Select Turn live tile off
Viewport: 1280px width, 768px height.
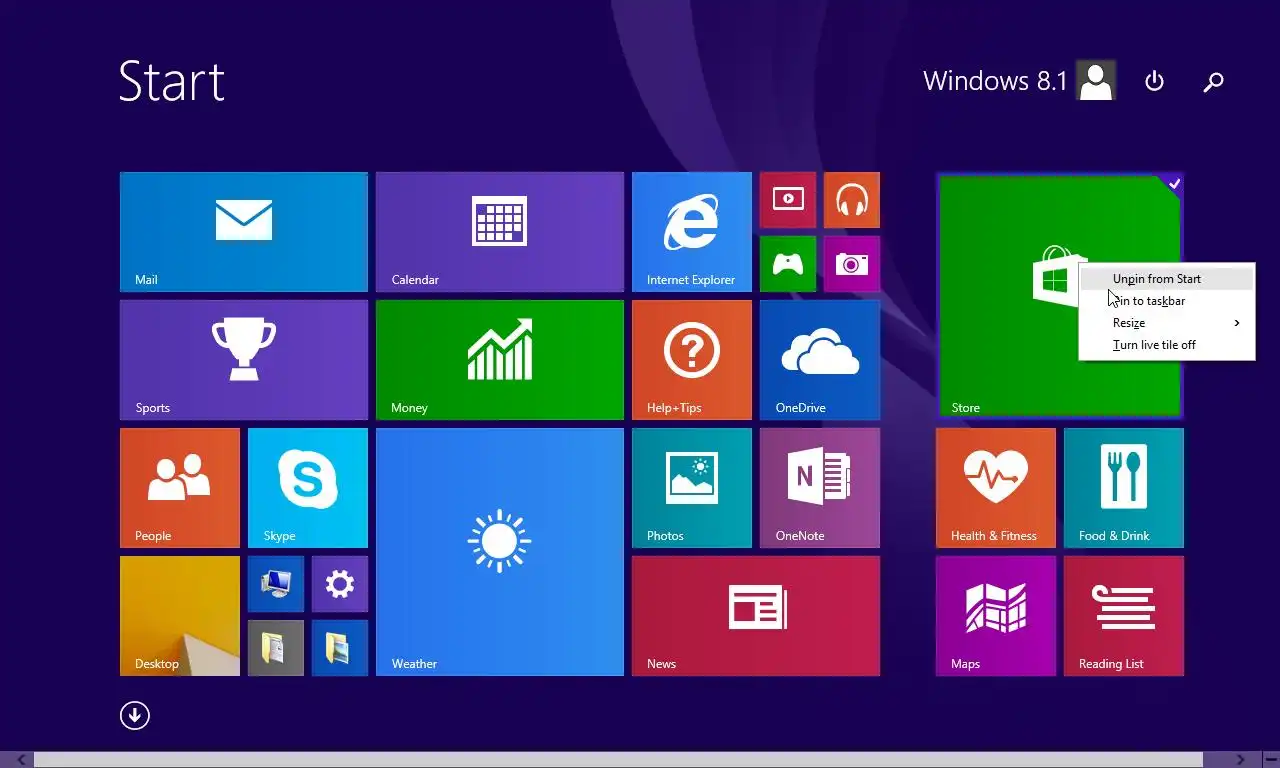[x=1166, y=345]
